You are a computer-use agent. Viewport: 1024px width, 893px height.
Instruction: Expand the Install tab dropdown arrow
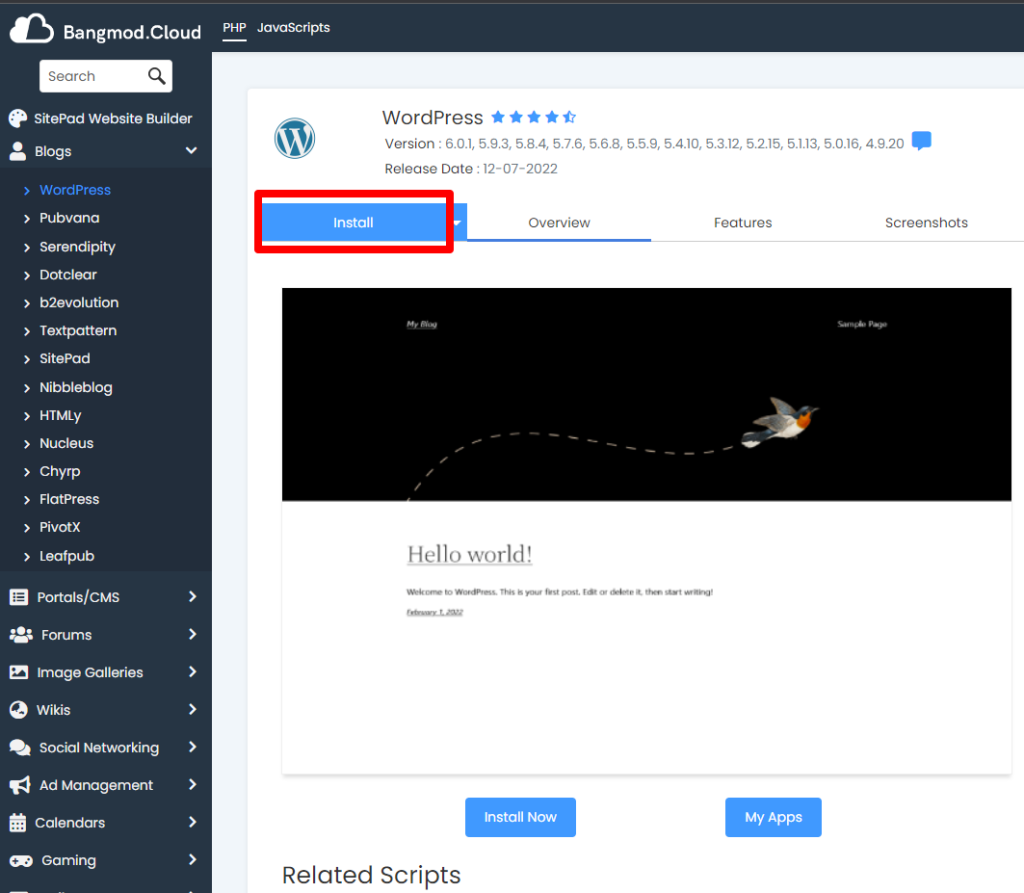click(x=457, y=222)
